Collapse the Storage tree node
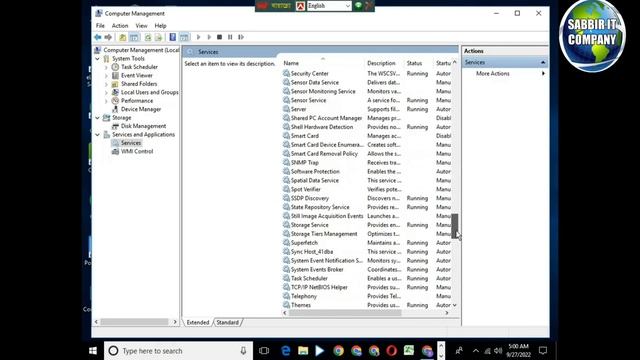This screenshot has width=640, height=360. pos(98,118)
